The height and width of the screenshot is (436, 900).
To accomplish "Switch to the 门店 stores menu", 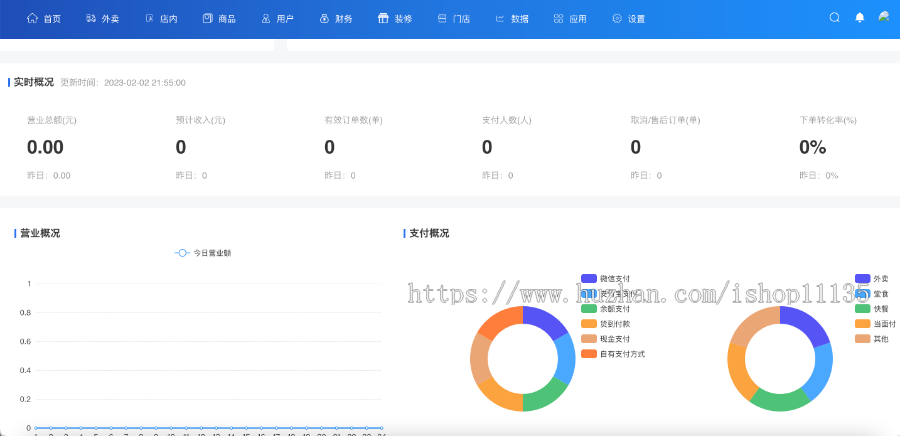I will tap(453, 18).
